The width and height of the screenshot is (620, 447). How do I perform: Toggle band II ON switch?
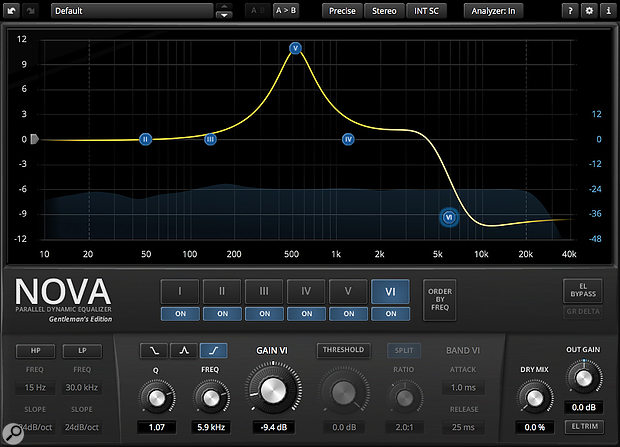coord(222,314)
